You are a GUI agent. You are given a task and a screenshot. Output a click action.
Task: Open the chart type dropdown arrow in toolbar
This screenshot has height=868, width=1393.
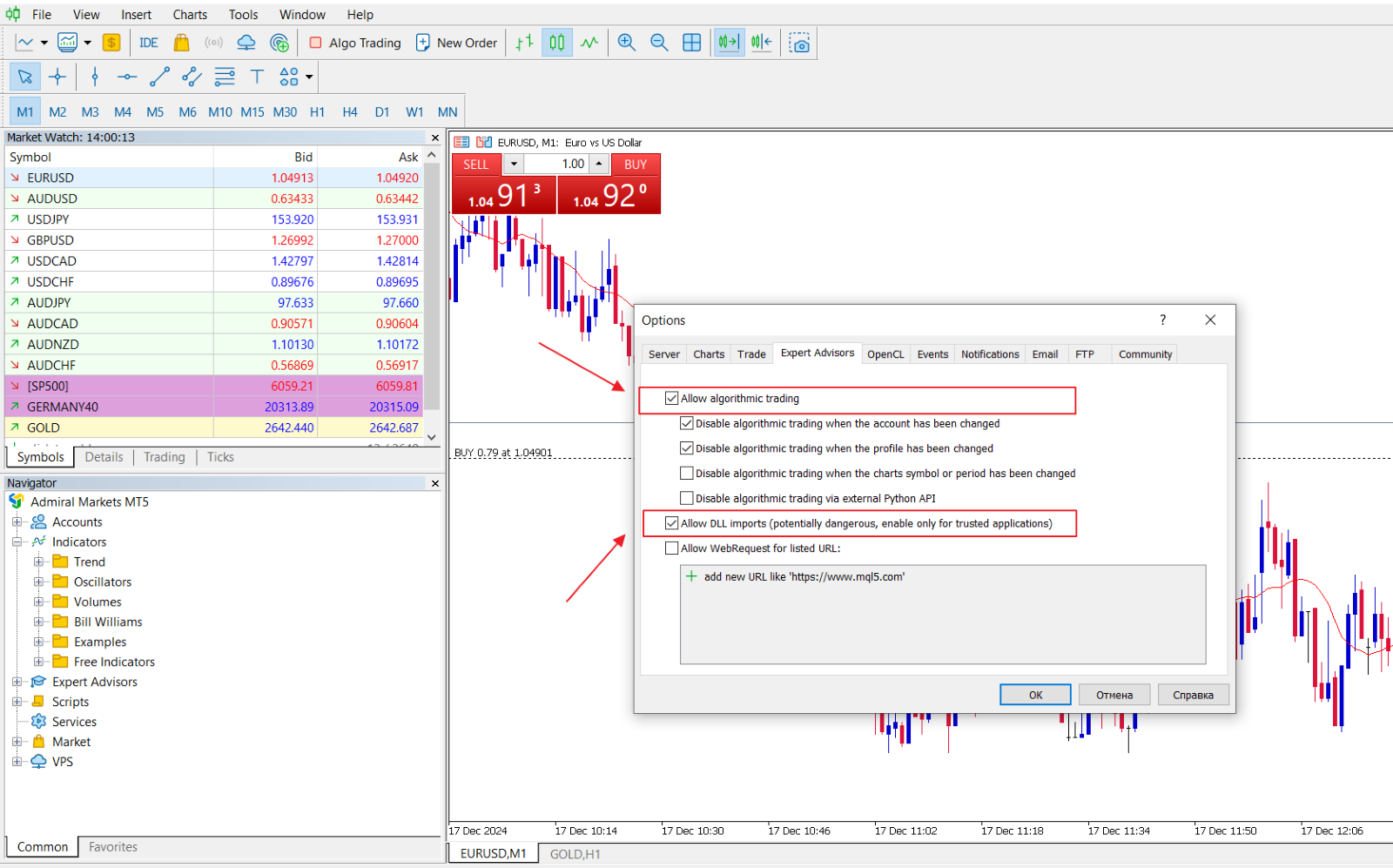tap(44, 43)
